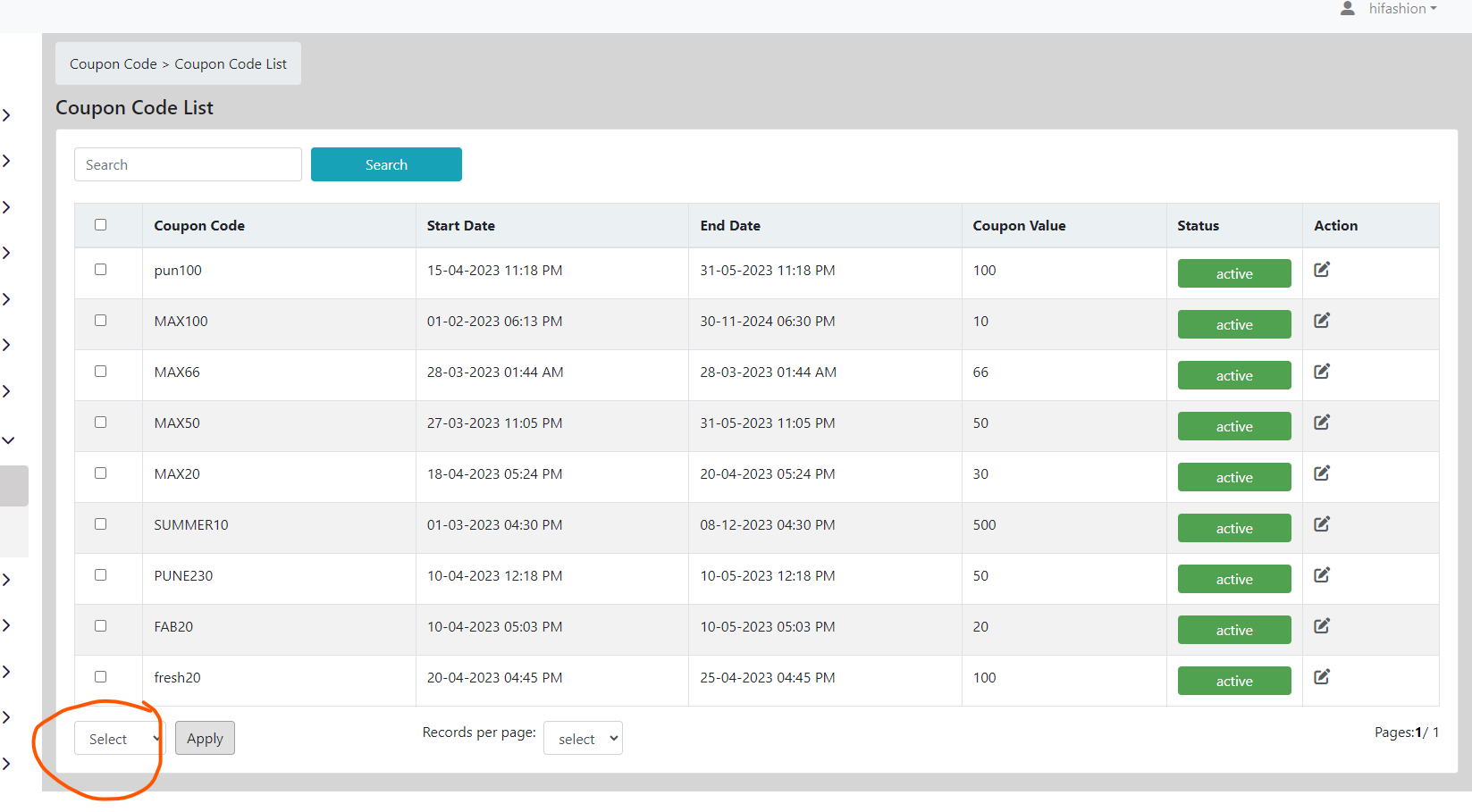Viewport: 1472px width, 812px height.
Task: Click the active status button for MAX100
Action: click(x=1234, y=324)
